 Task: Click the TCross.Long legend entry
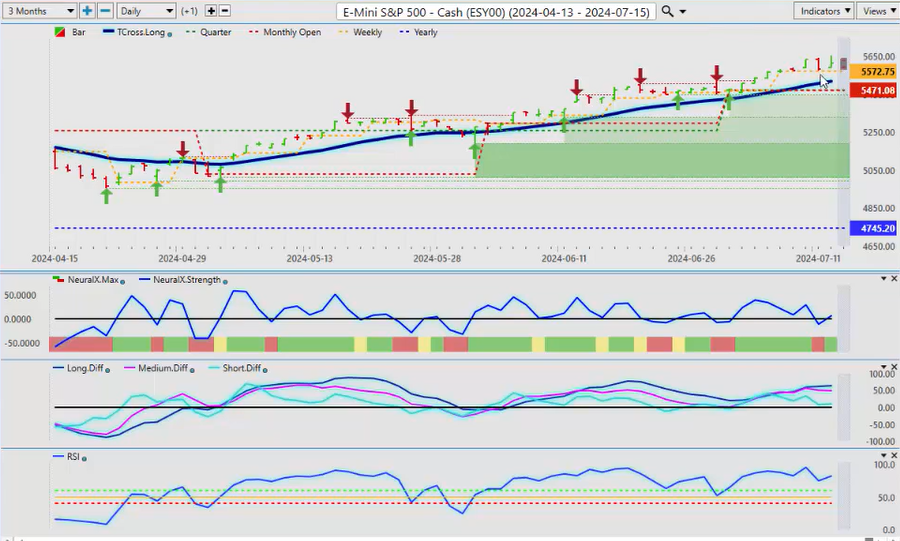[141, 32]
